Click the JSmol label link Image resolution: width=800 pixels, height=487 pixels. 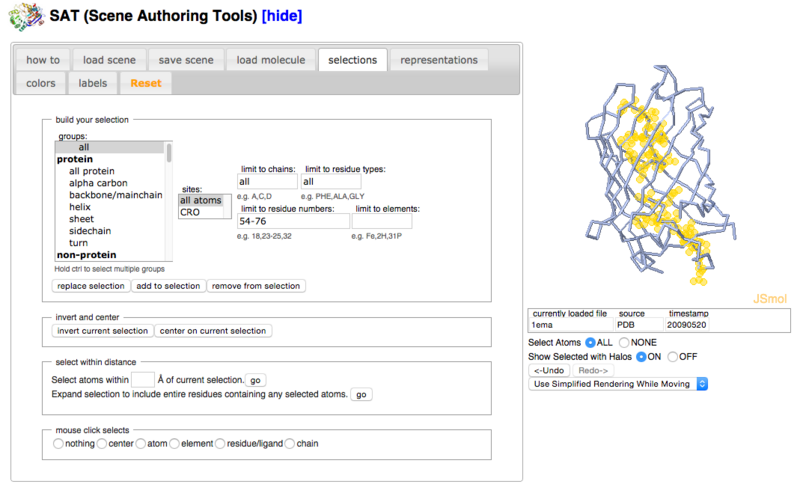[x=773, y=298]
